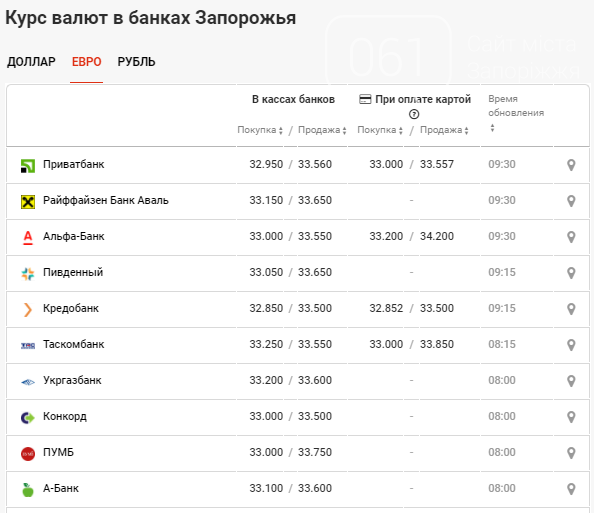Sort by Время обновления column
594x513 pixels.
(492, 128)
